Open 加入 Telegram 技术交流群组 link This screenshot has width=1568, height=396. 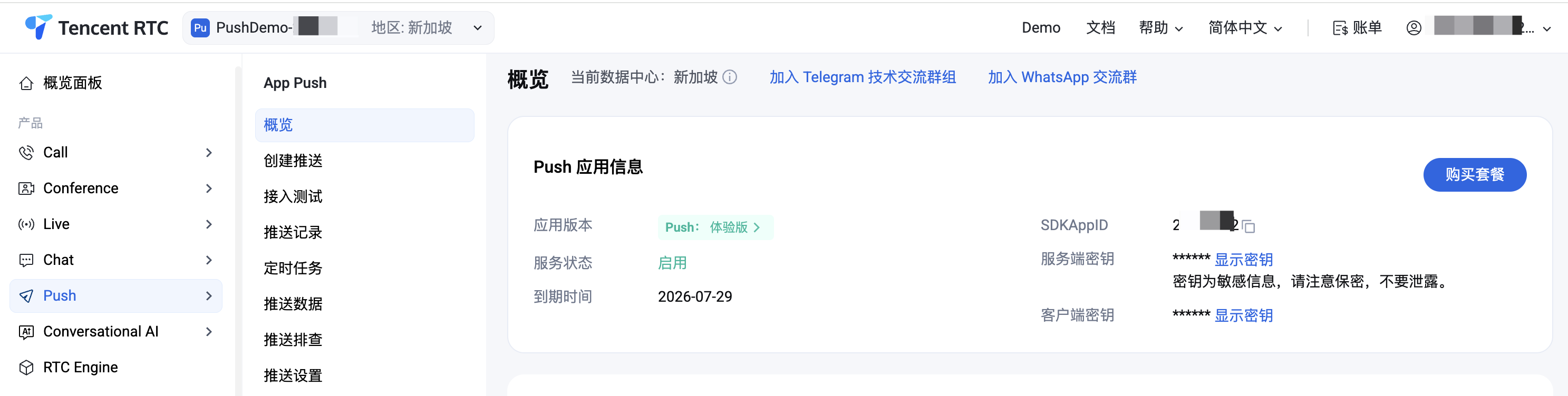[863, 77]
